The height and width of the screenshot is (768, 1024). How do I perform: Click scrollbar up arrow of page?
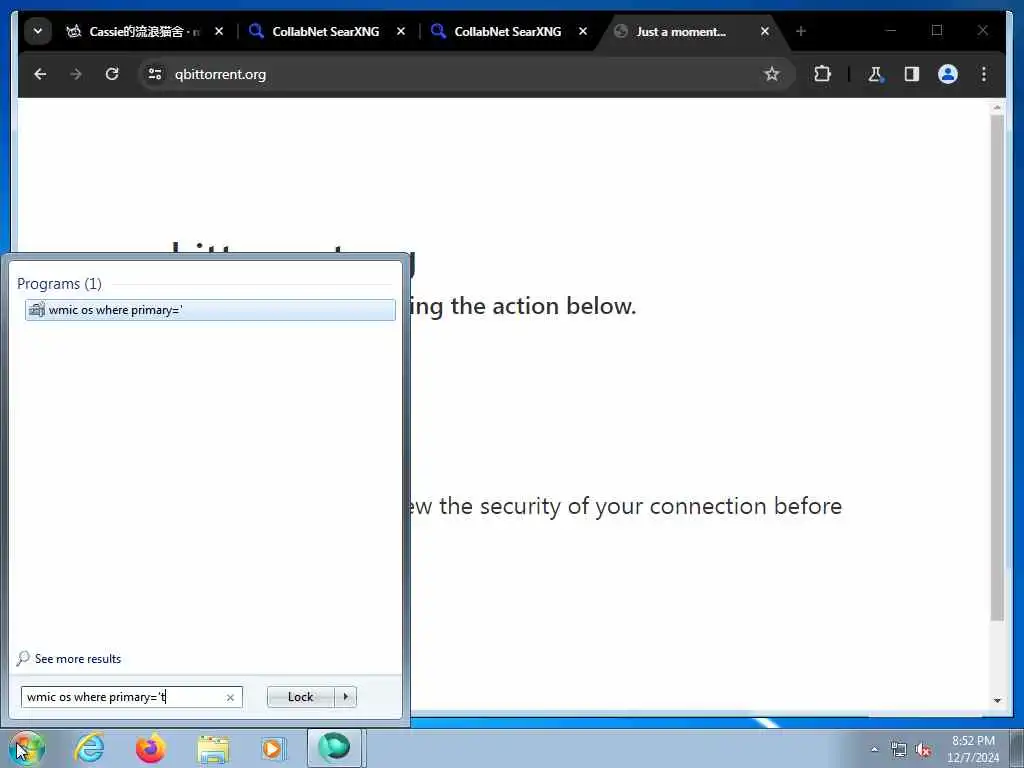coord(997,106)
